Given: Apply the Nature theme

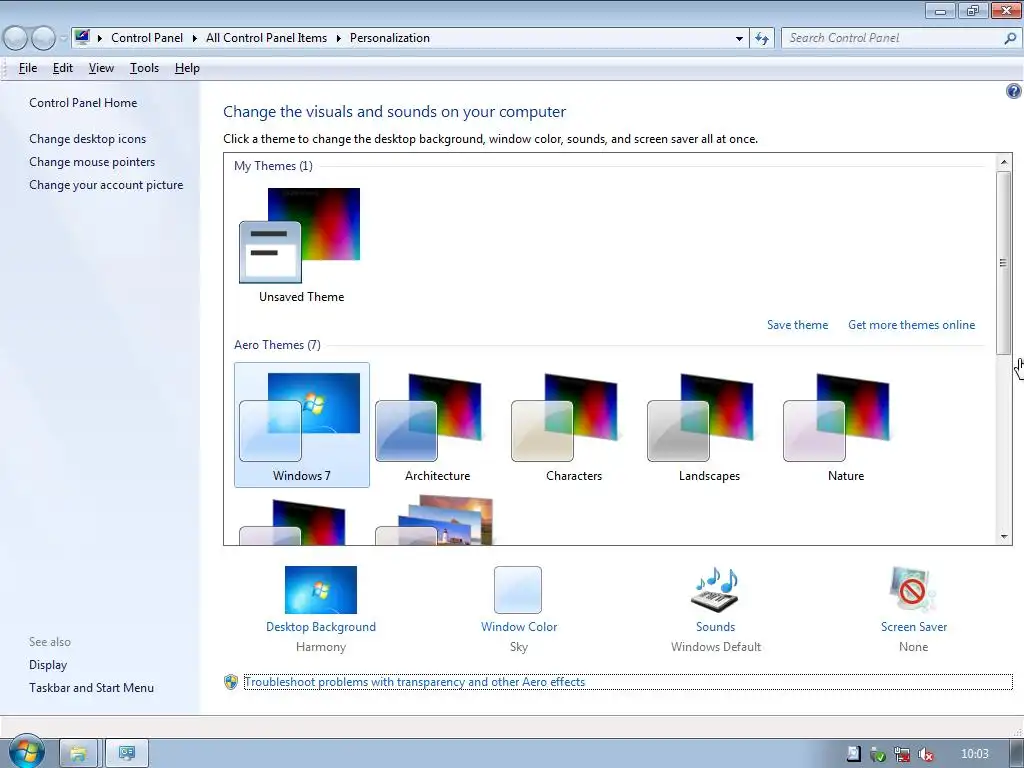Looking at the screenshot, I should [x=845, y=424].
